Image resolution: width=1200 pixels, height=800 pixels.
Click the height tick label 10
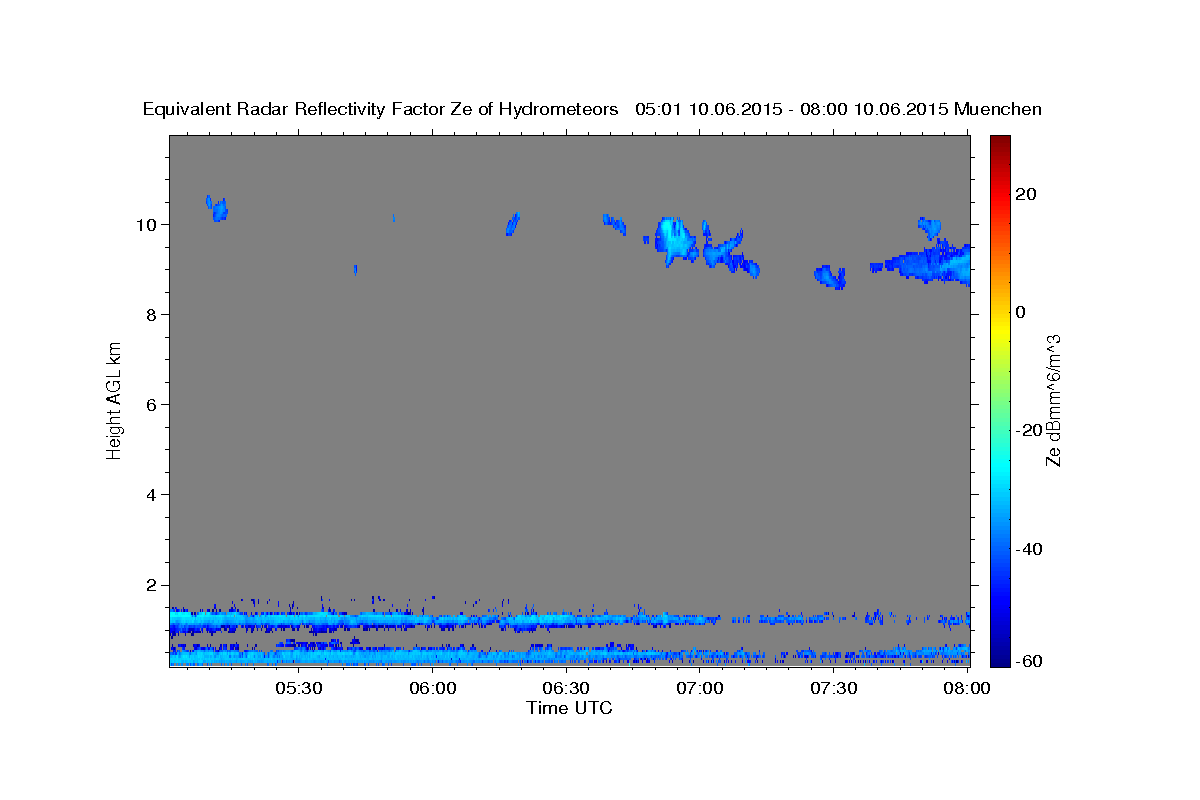click(x=146, y=224)
